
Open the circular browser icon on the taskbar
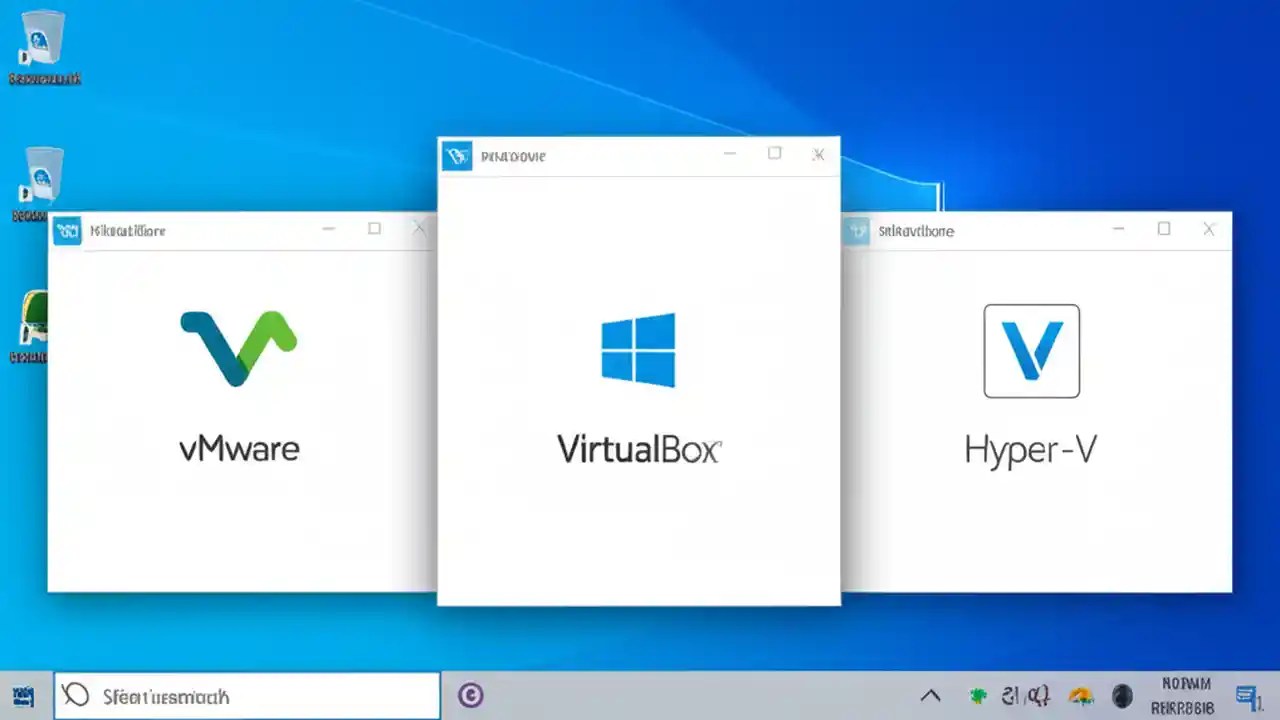(470, 695)
